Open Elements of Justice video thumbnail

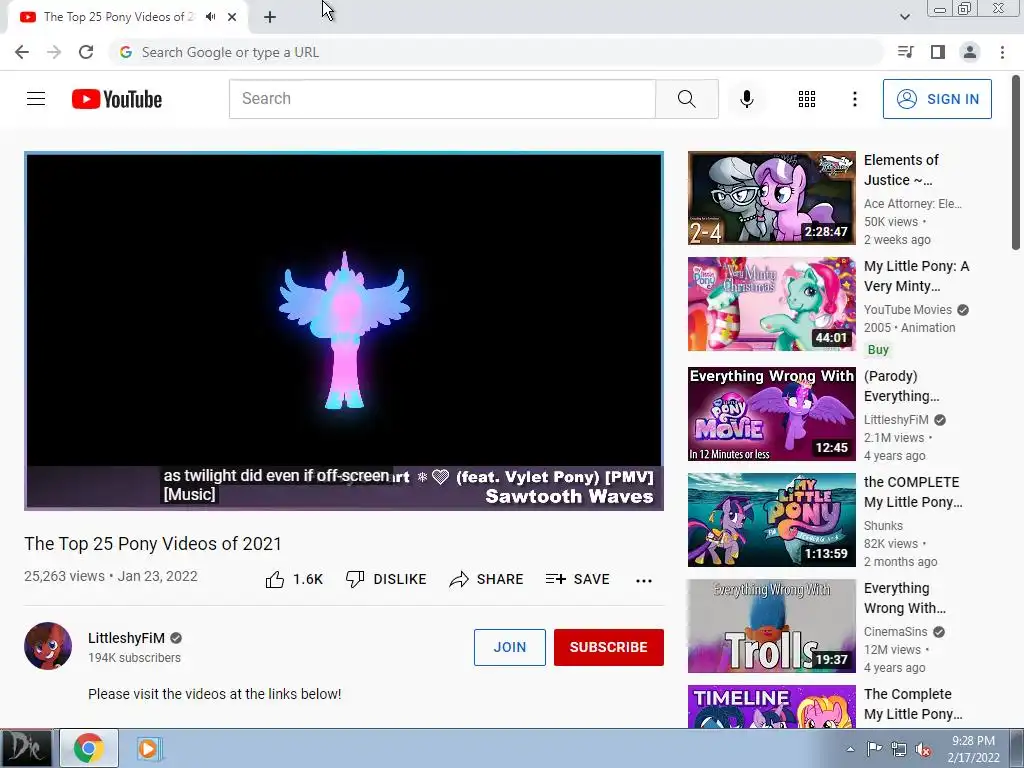(x=771, y=198)
